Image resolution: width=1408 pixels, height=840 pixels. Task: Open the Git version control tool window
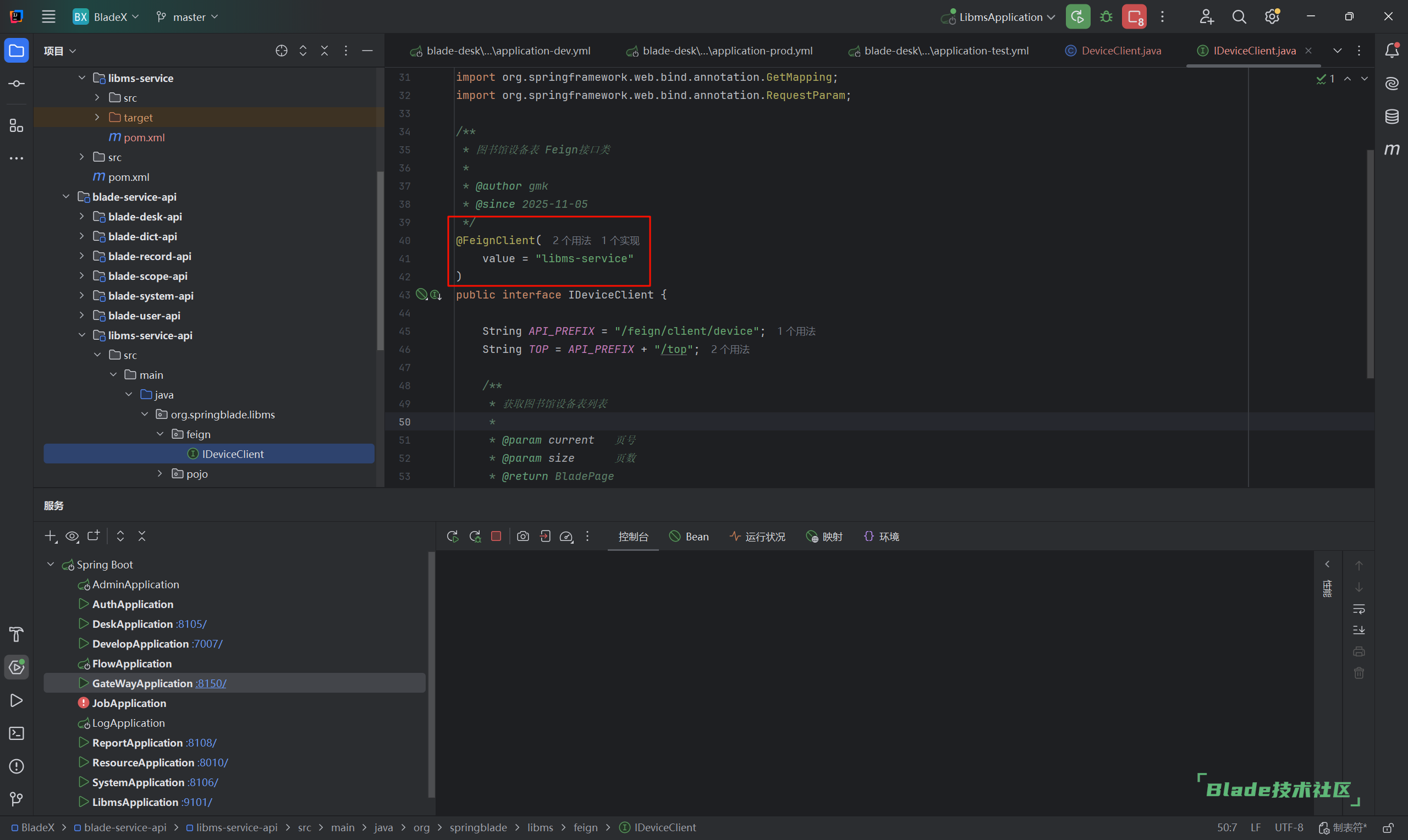coord(16,799)
